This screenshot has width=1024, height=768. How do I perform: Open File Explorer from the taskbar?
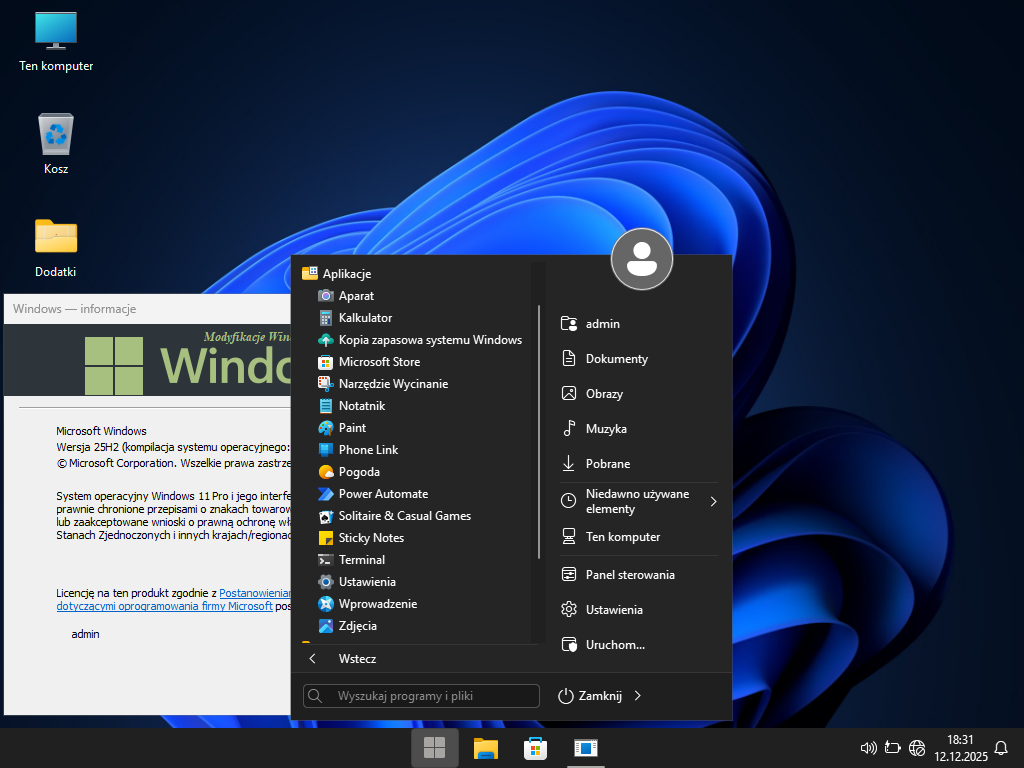coord(486,748)
